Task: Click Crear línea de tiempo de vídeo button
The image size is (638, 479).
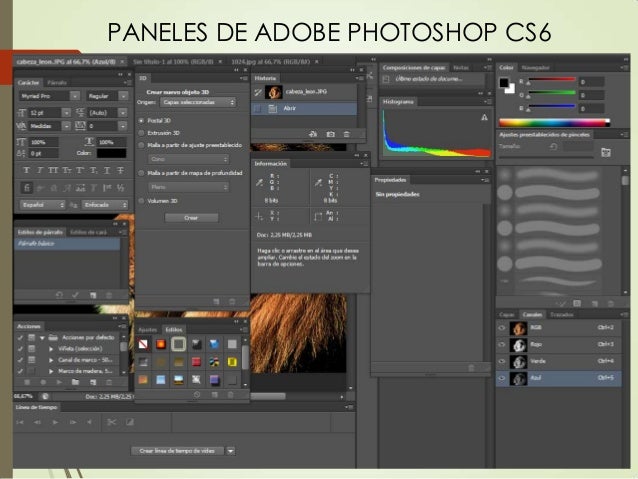Action: tap(177, 451)
